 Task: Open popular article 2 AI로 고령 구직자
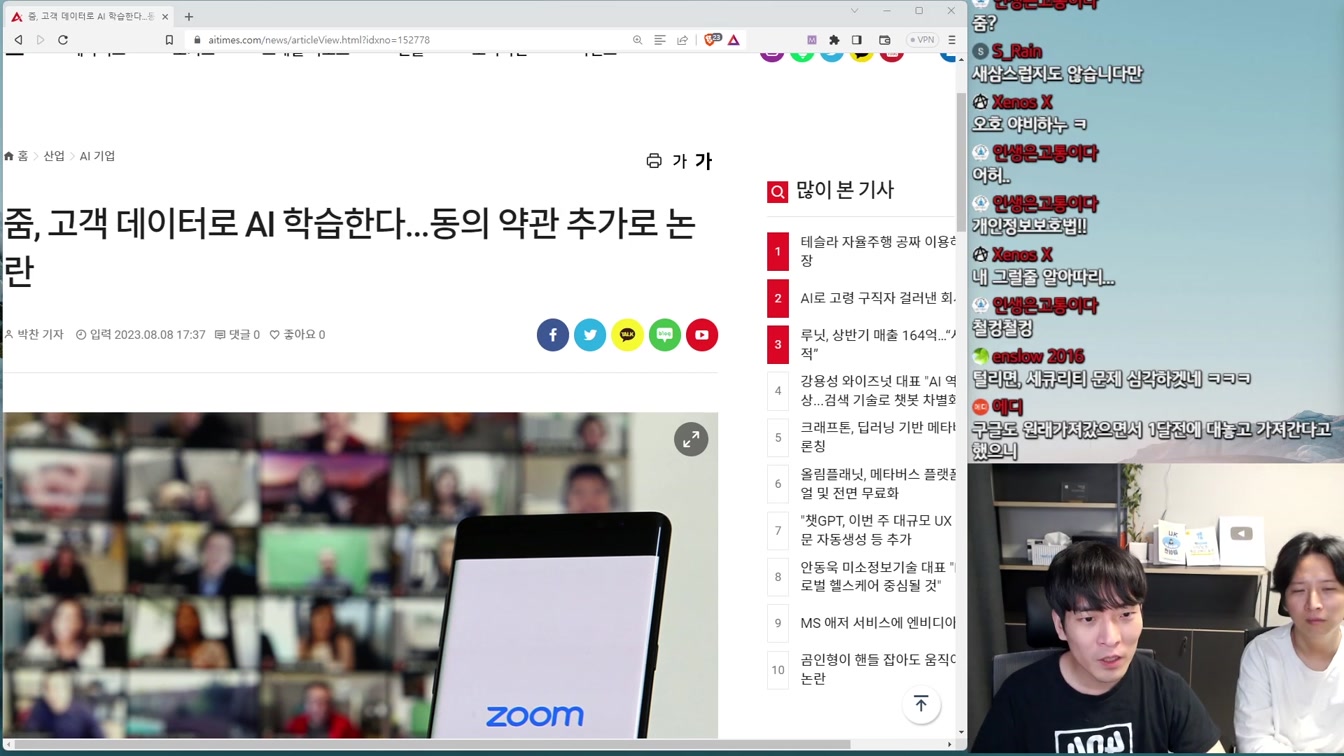coord(878,298)
